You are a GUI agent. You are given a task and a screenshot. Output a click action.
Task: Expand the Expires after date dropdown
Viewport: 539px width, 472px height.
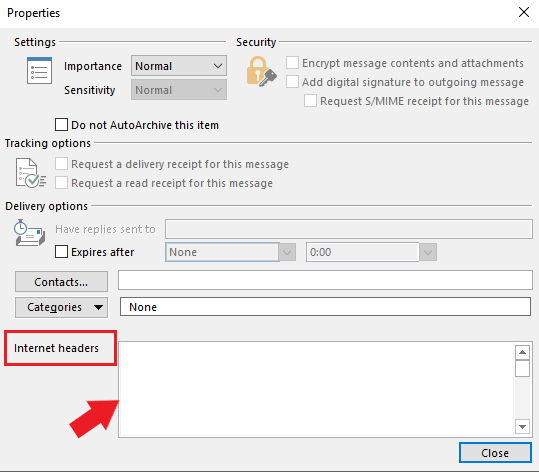pos(287,252)
